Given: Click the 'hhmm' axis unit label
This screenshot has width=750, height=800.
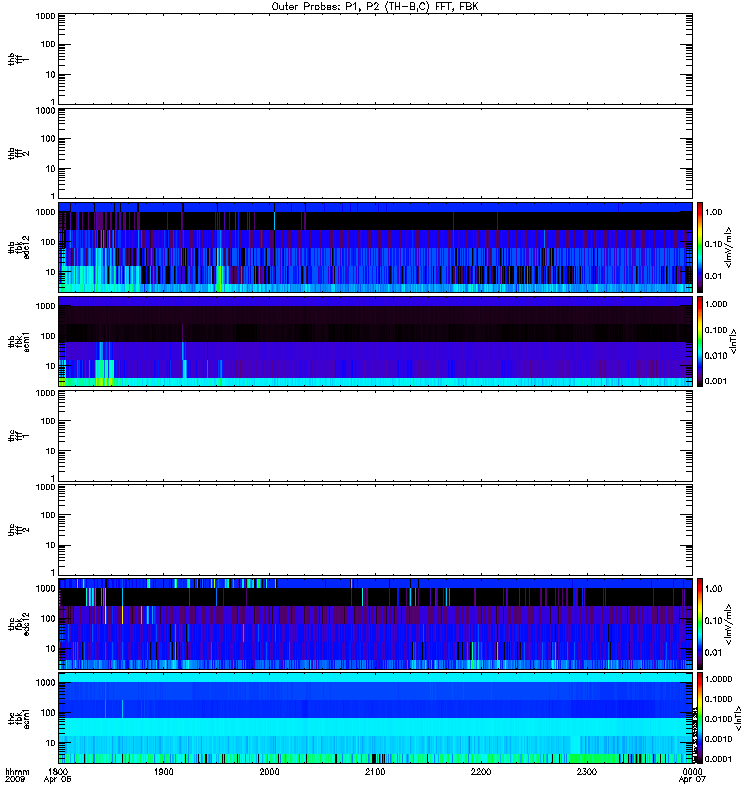Looking at the screenshot, I should click(17, 772).
